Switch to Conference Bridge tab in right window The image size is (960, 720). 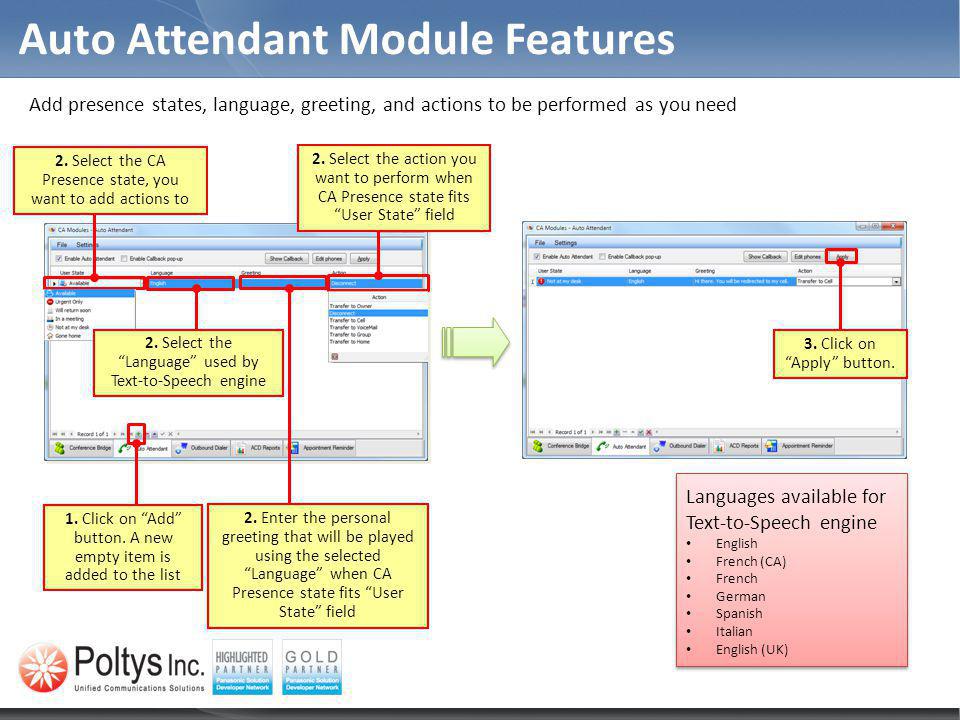(x=561, y=446)
